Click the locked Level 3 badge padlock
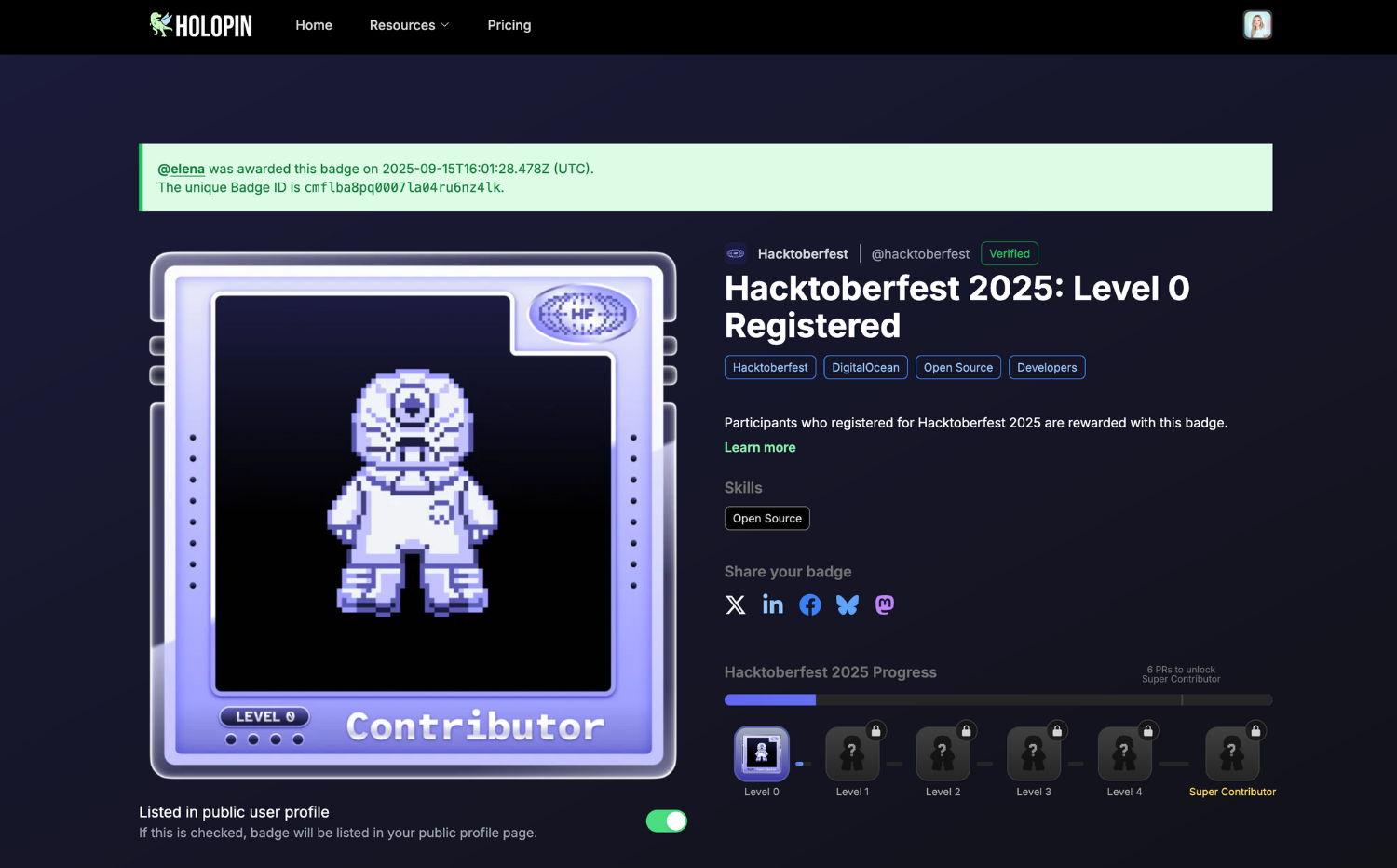 [1056, 731]
